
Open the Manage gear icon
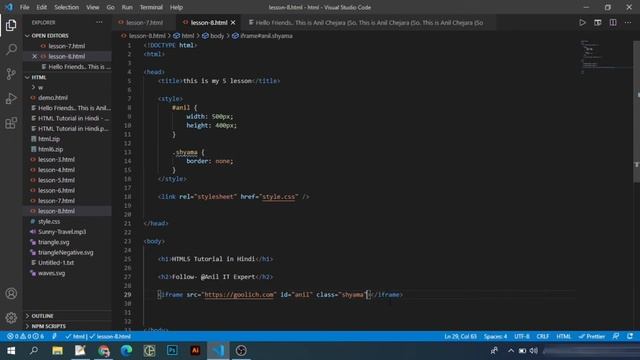coord(11,317)
